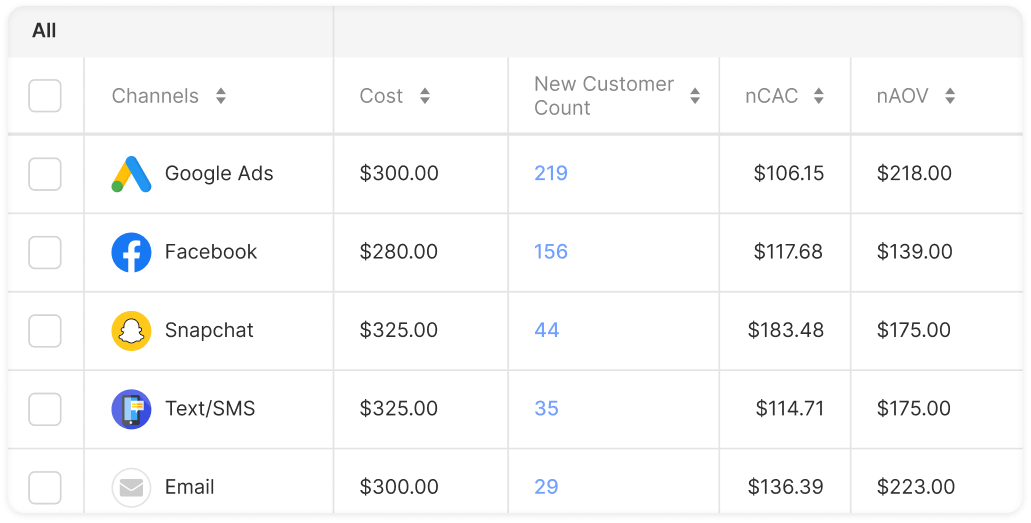
Task: Sort by nAOV column arrows
Action: (950, 96)
